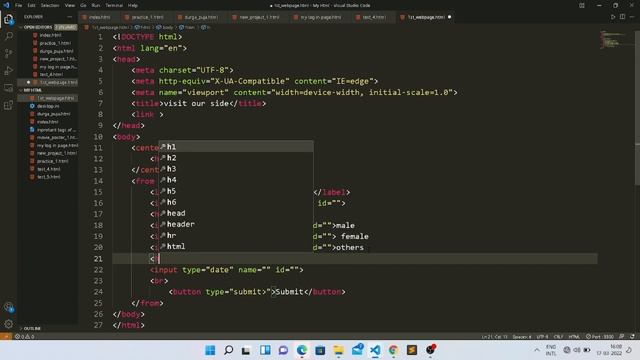Select h2 autocomplete suggestion
The image size is (640, 360).
pos(236,158)
